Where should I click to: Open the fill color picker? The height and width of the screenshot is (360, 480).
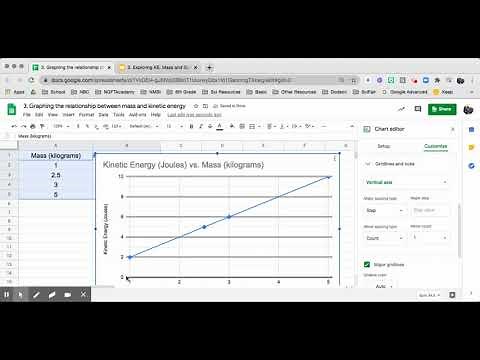[x=232, y=126]
